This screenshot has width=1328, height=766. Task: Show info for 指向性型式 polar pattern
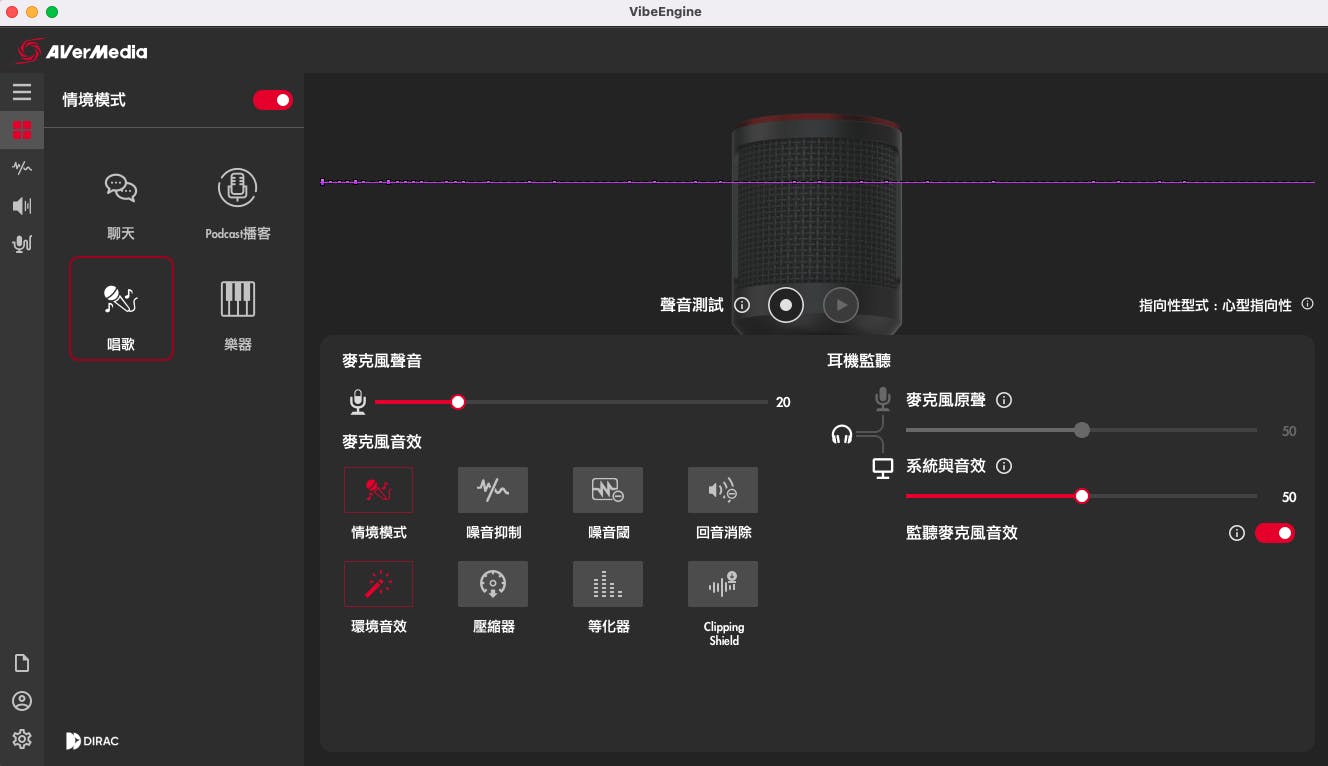pyautogui.click(x=1308, y=304)
